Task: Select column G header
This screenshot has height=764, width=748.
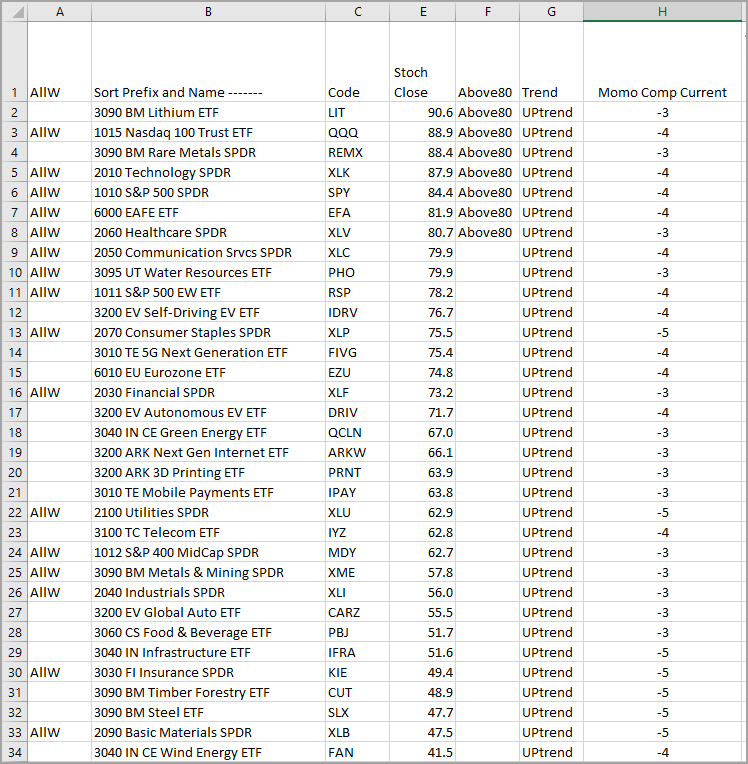Action: tap(551, 12)
